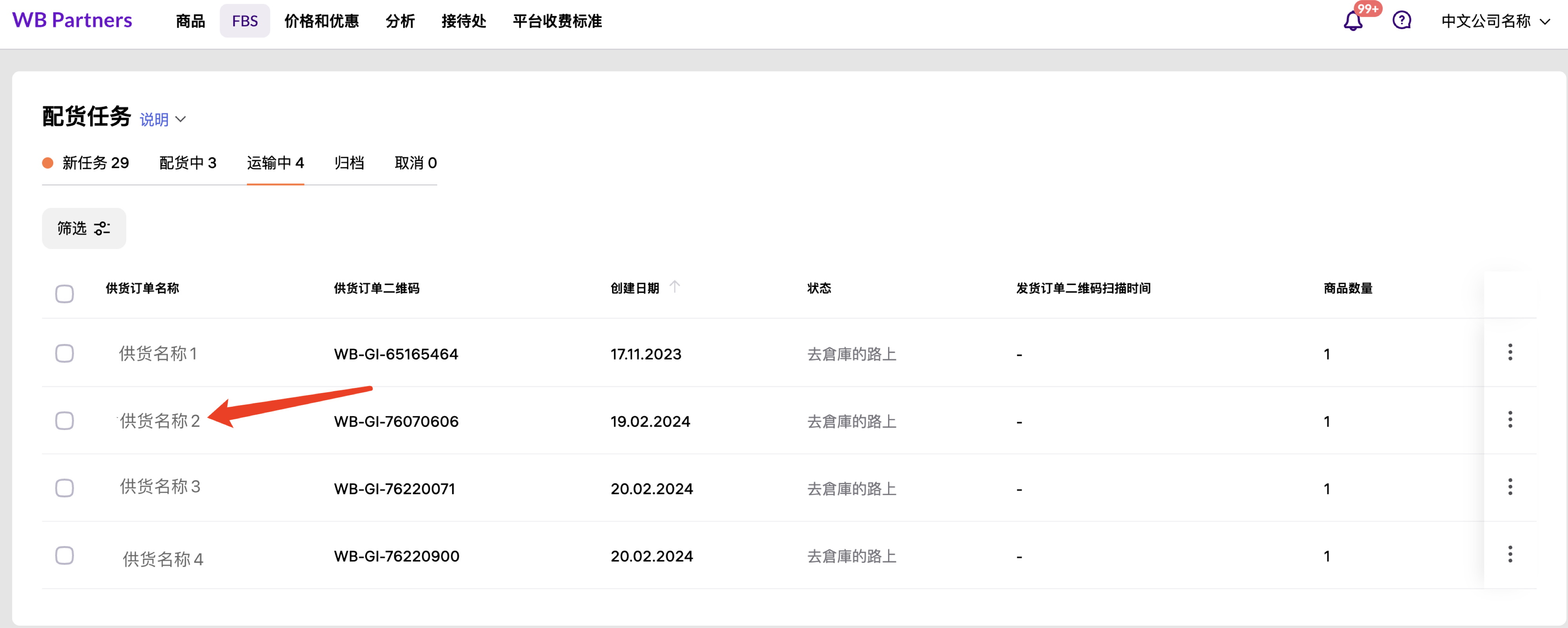Image resolution: width=1568 pixels, height=628 pixels.
Task: Click the 配货任务 page heading
Action: click(86, 116)
